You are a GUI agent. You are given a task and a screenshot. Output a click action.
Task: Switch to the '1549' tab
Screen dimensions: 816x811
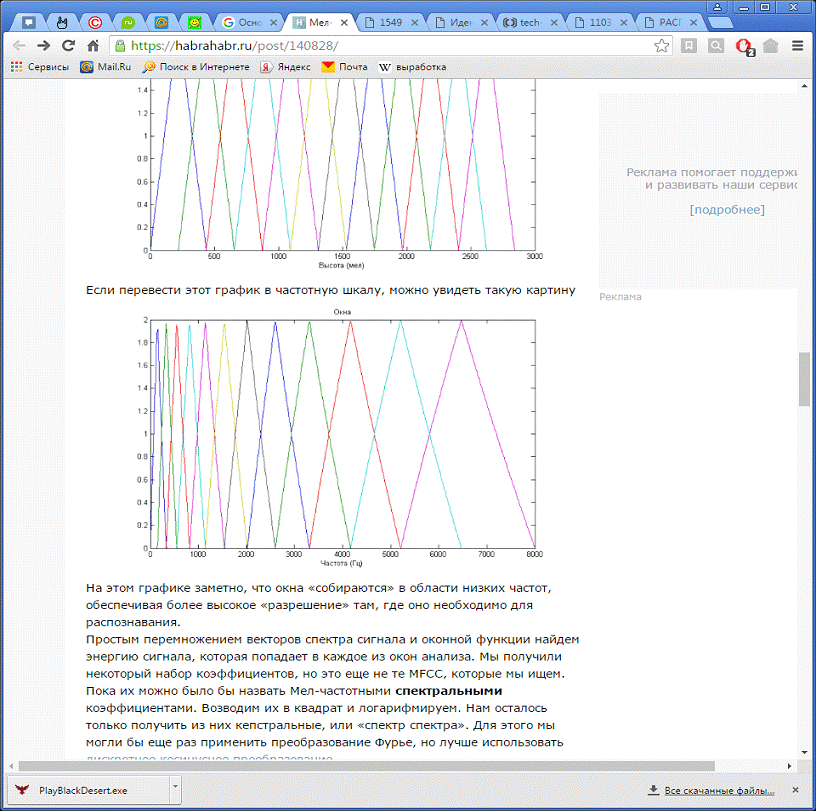pyautogui.click(x=389, y=21)
